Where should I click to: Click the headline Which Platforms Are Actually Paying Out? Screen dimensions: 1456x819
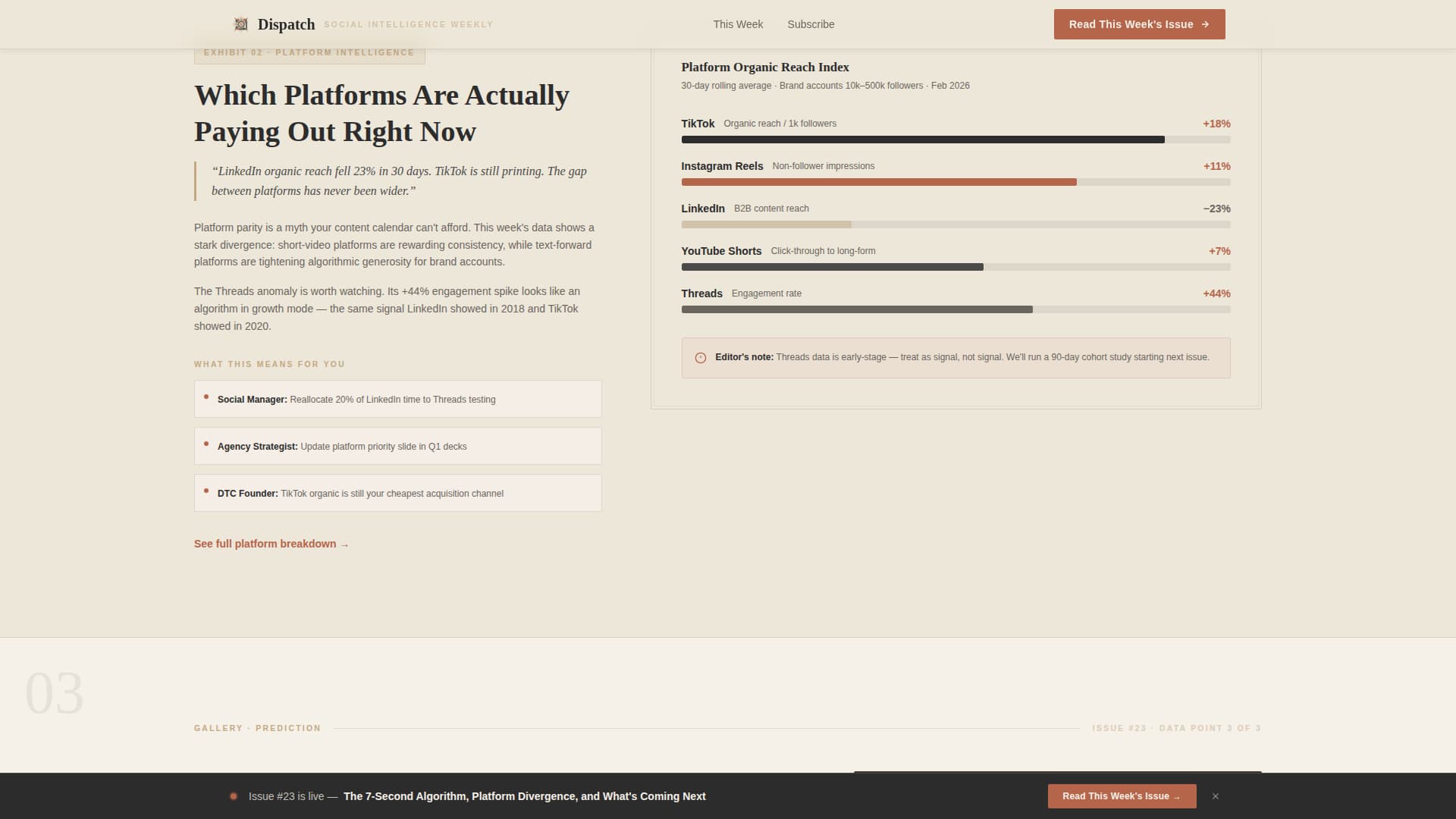coord(381,113)
